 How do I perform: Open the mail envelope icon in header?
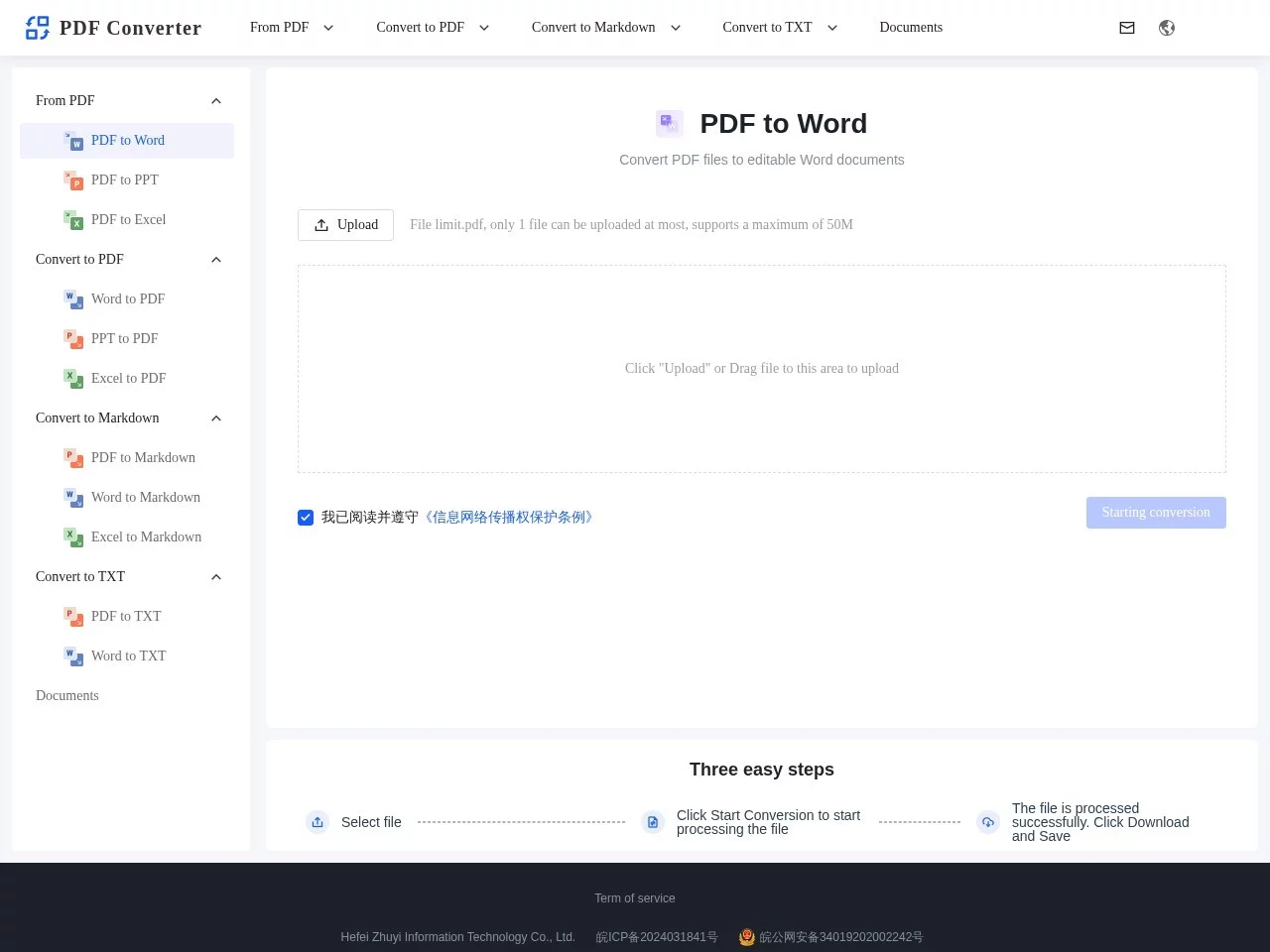click(x=1127, y=28)
